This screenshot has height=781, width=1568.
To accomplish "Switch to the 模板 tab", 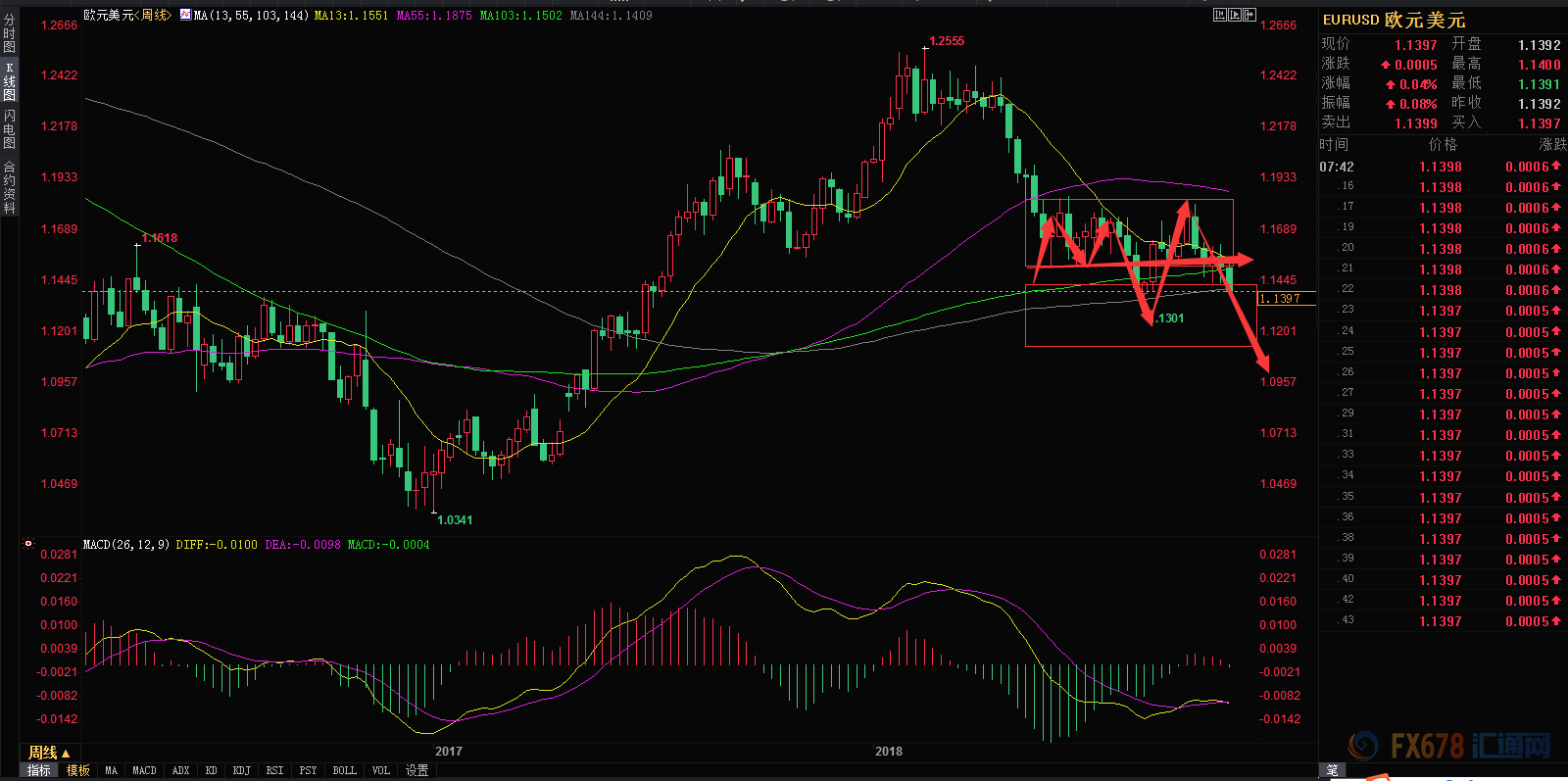I will click(x=78, y=770).
